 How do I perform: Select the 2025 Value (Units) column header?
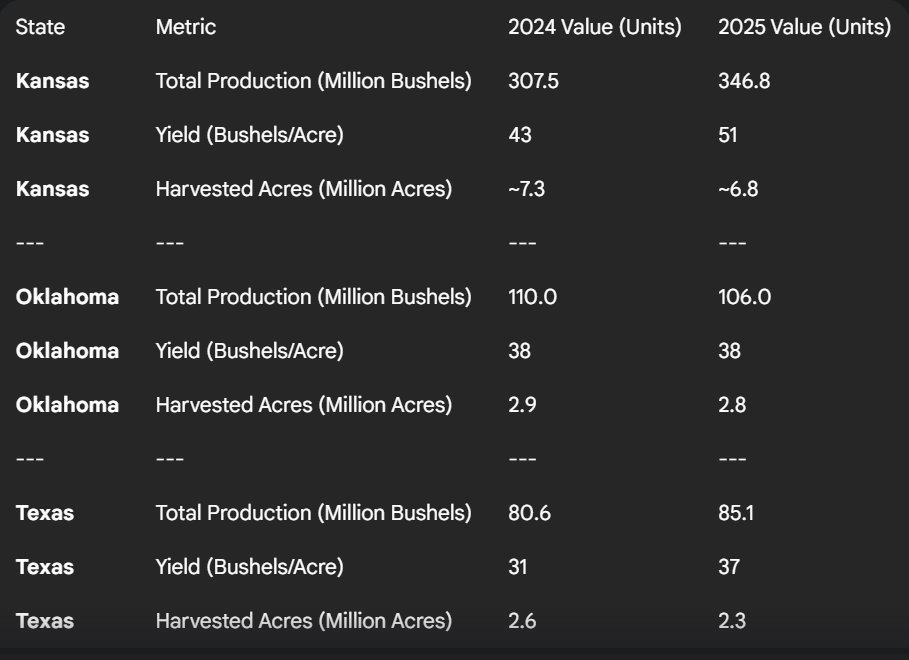pos(804,28)
